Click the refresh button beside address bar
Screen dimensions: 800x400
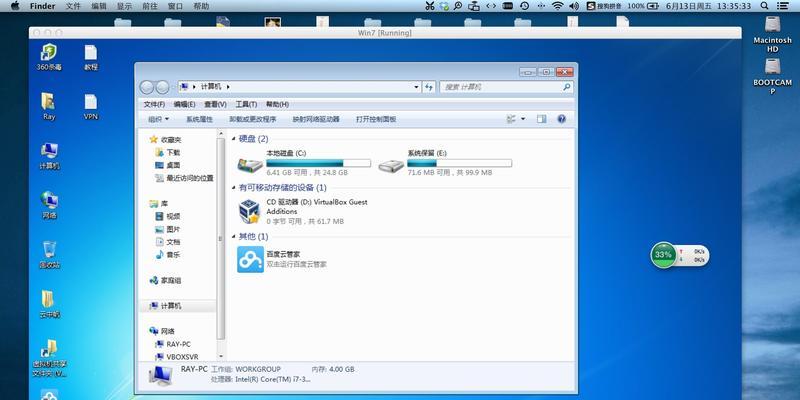coord(429,87)
